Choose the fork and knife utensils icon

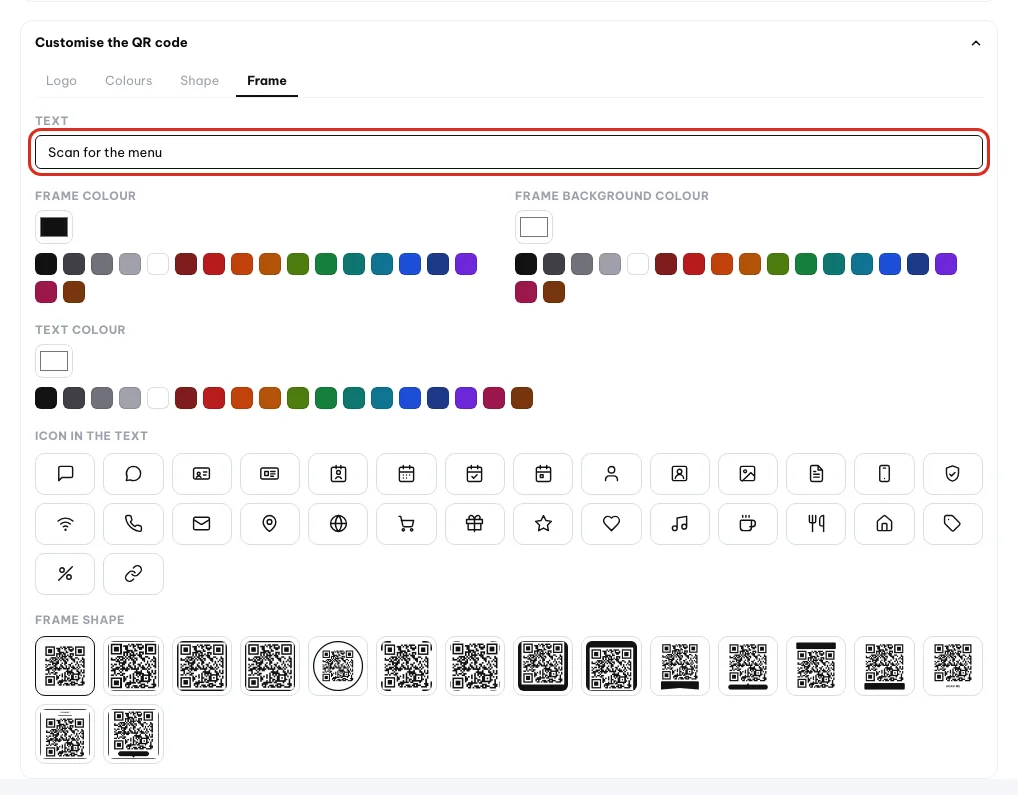click(816, 524)
